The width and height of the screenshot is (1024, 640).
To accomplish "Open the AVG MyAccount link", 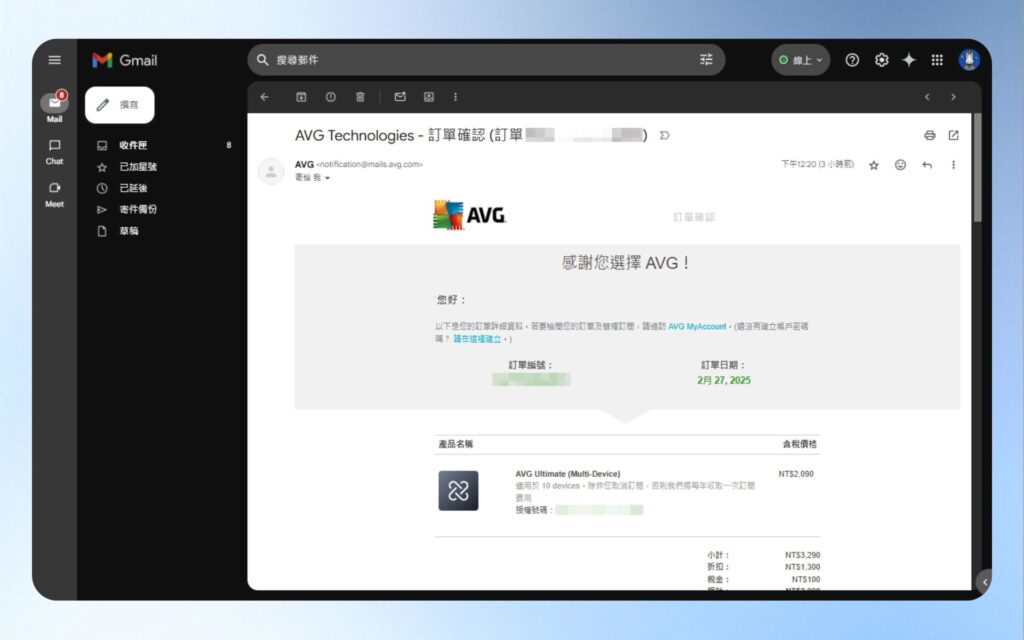I will click(x=697, y=326).
